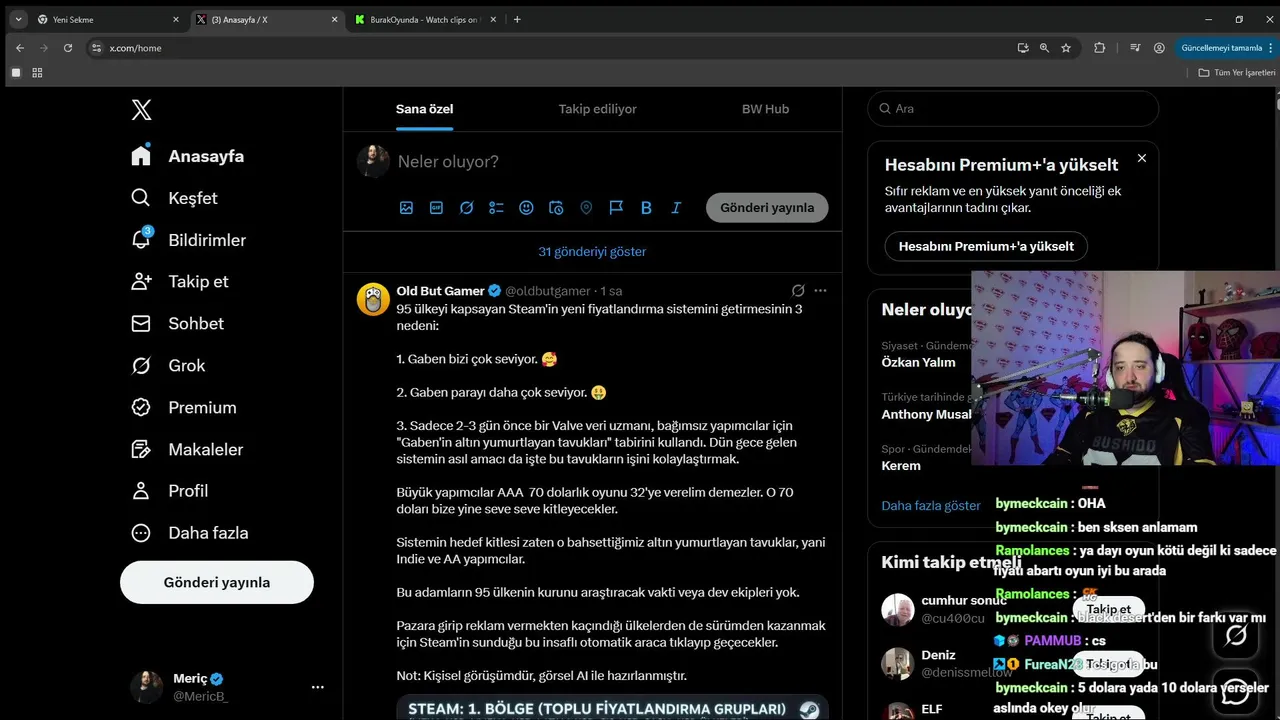1280x720 pixels.
Task: Apply italic formatting in composer
Action: tap(676, 208)
